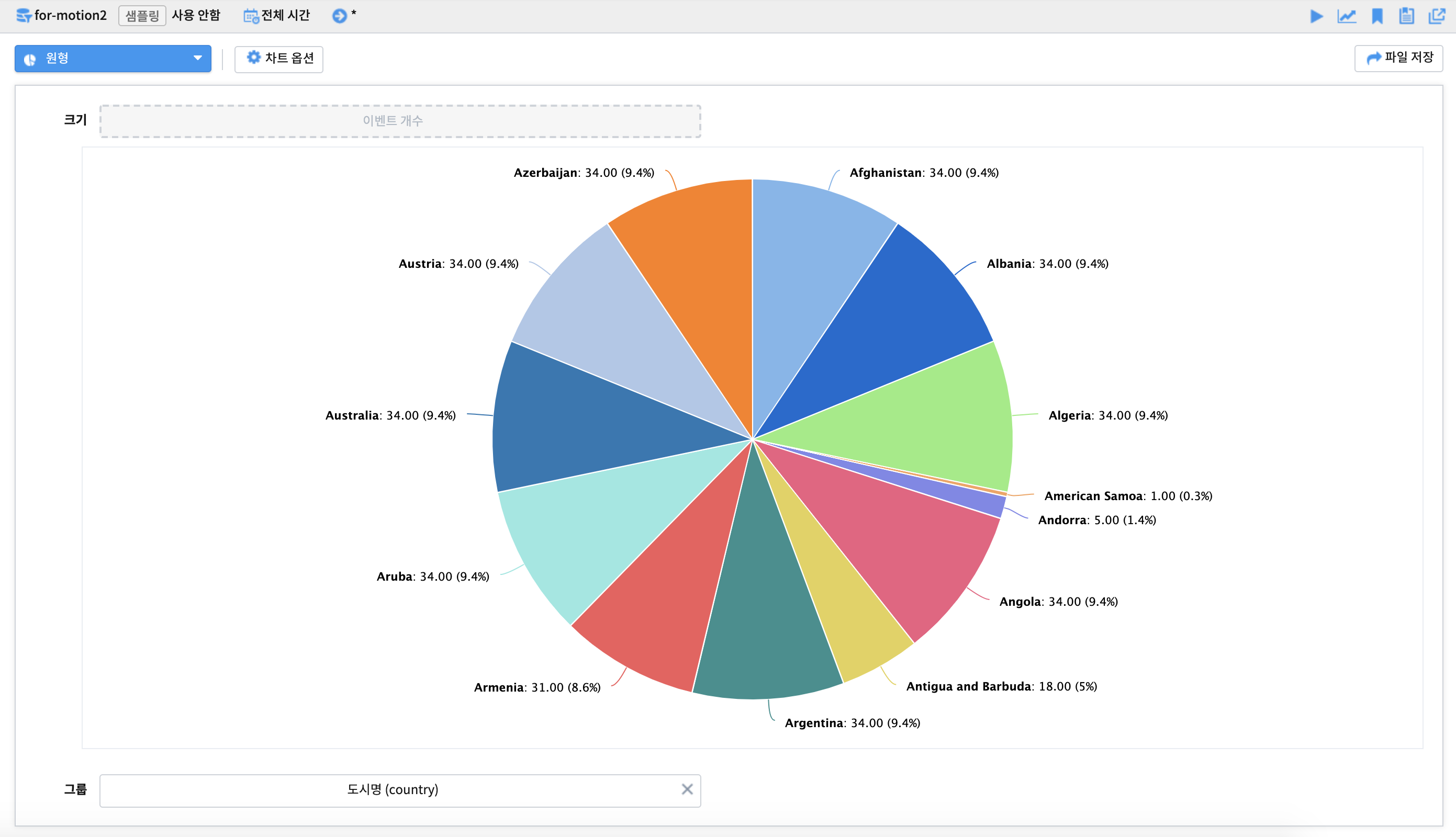Click the American Samoa: 1.00 (0.3%) label
Screen dimensions: 1456x837
(1128, 496)
